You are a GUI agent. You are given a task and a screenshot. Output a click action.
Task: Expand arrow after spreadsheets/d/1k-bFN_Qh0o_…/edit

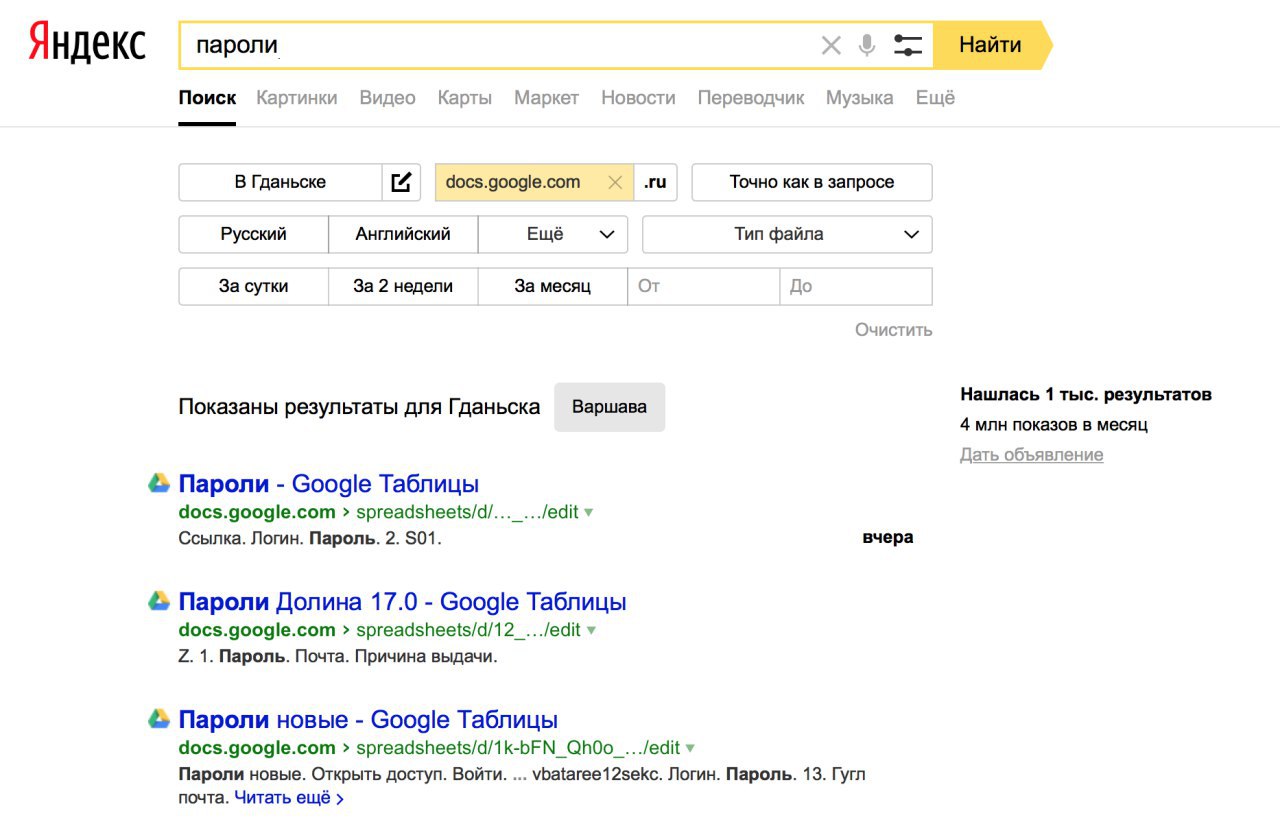pos(690,748)
